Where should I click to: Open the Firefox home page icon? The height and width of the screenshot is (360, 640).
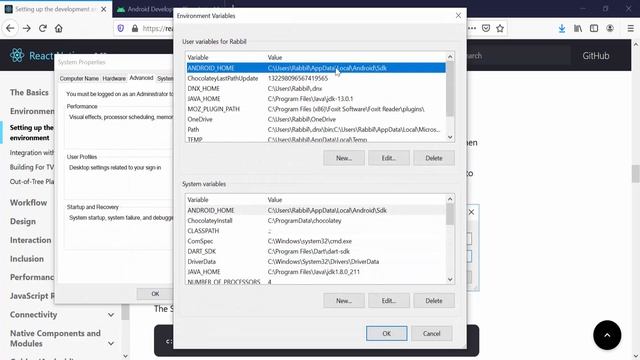coord(59,28)
